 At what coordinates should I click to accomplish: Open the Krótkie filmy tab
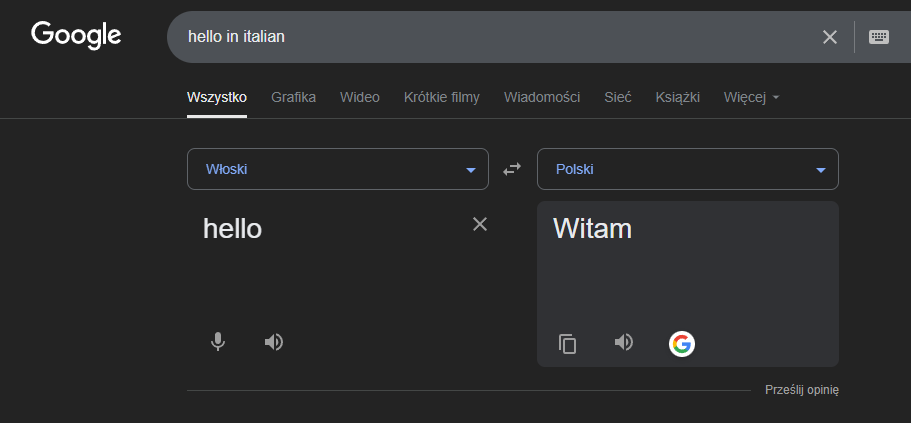point(442,98)
